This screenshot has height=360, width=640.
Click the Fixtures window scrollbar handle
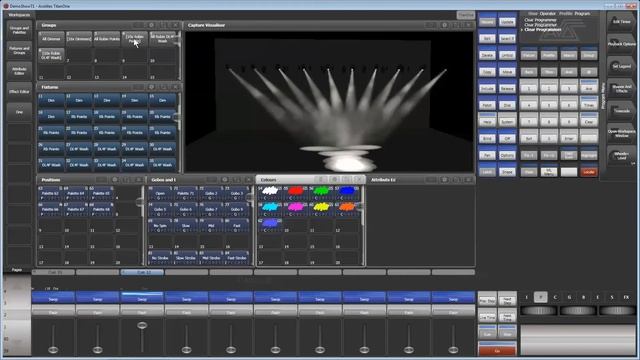tap(178, 116)
